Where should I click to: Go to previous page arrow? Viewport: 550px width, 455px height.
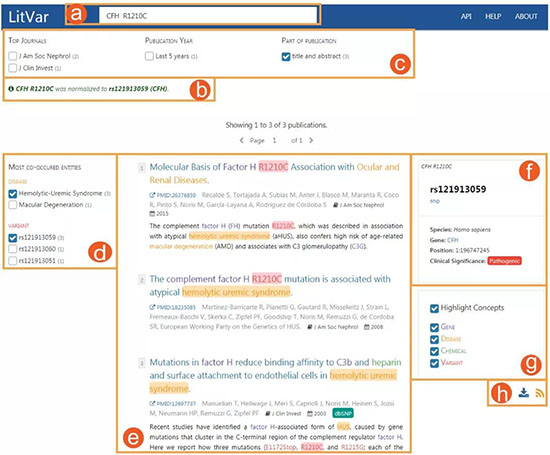pos(242,140)
